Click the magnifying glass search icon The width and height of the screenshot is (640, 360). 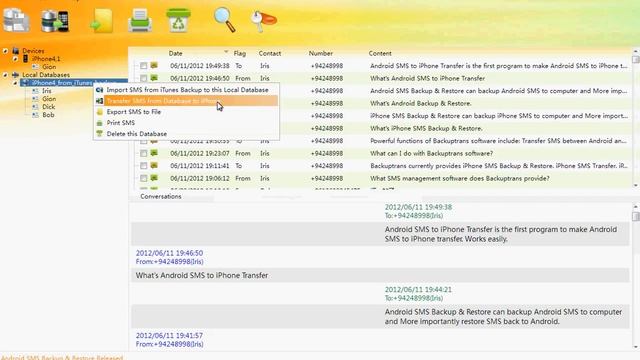225,20
